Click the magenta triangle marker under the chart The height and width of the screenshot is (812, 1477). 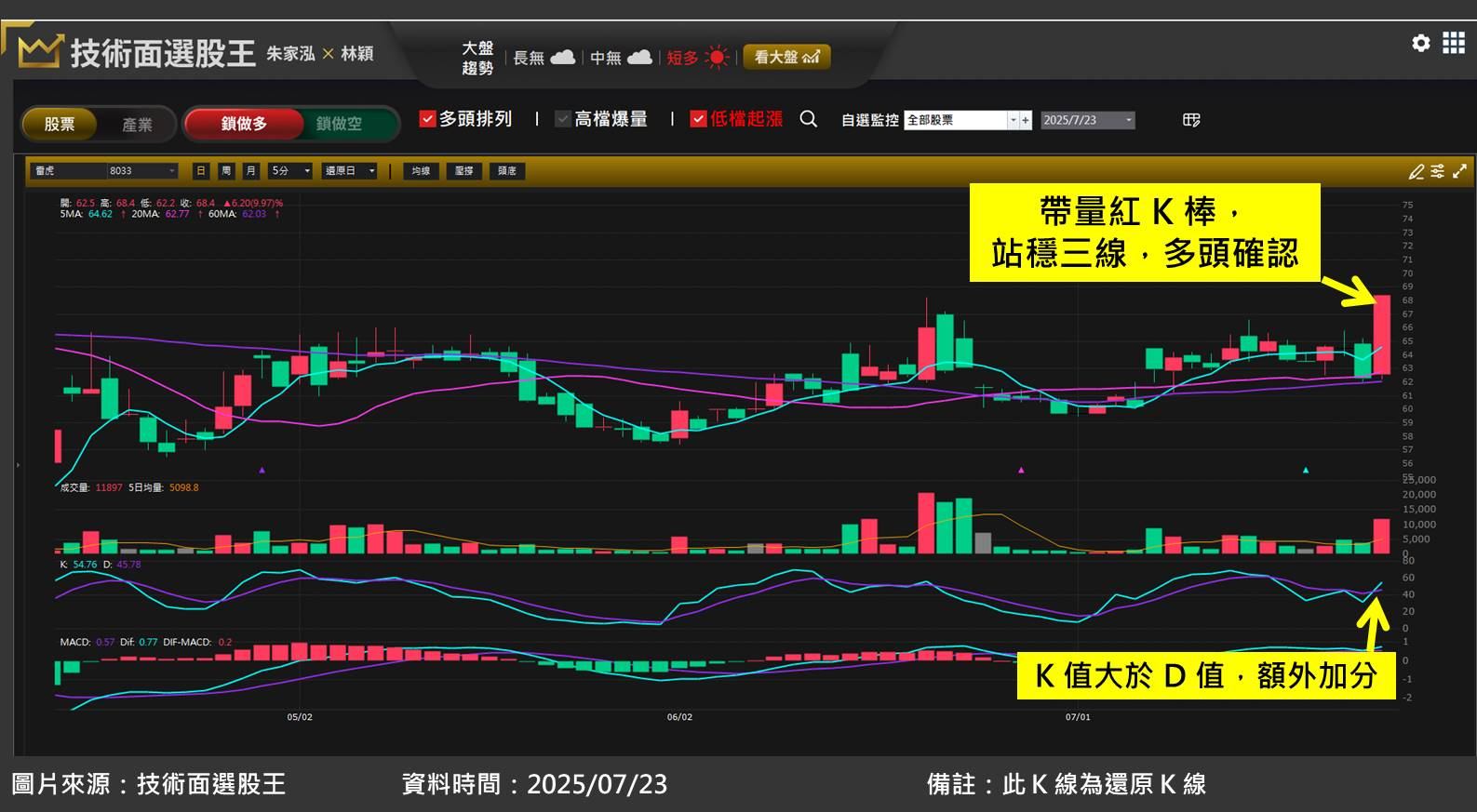(1021, 471)
